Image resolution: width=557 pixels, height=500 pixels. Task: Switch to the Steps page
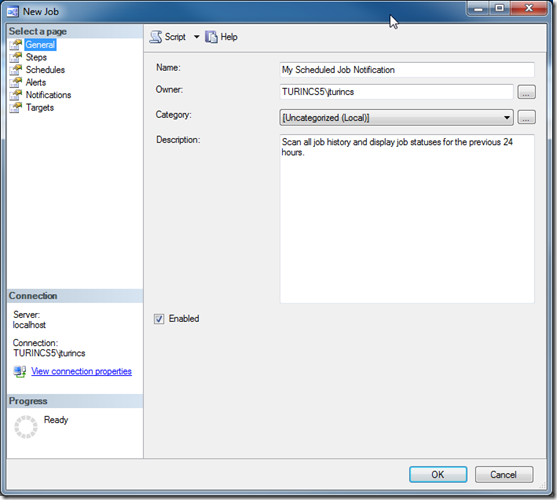tap(36, 57)
